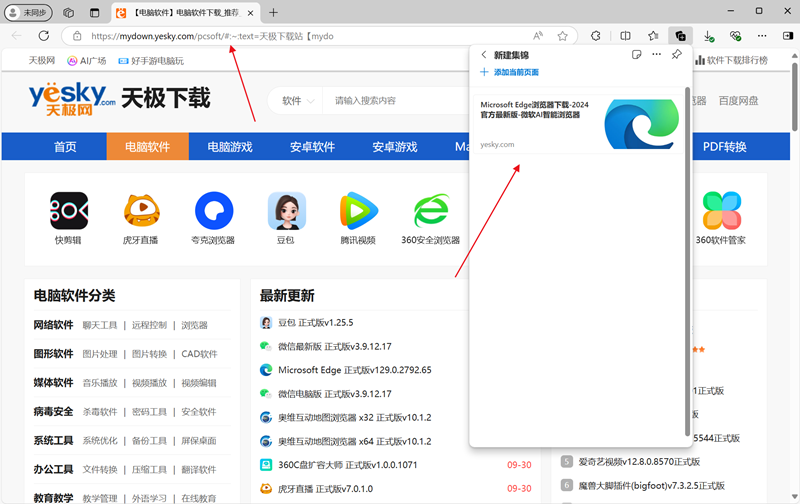Open 魔兽大脚插件(bigfoot) ranking entry

pyautogui.click(x=651, y=485)
